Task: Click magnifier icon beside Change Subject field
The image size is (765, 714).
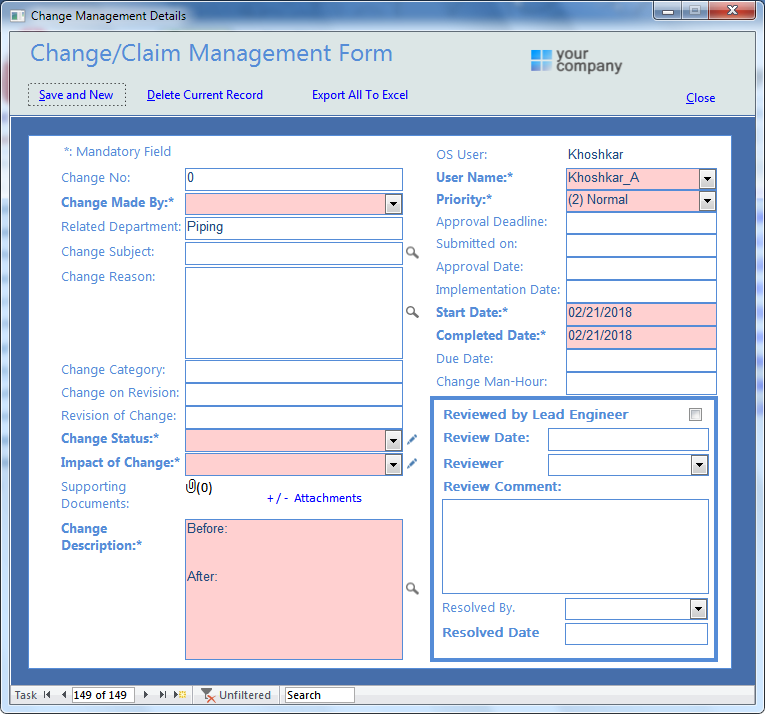Action: coord(412,252)
